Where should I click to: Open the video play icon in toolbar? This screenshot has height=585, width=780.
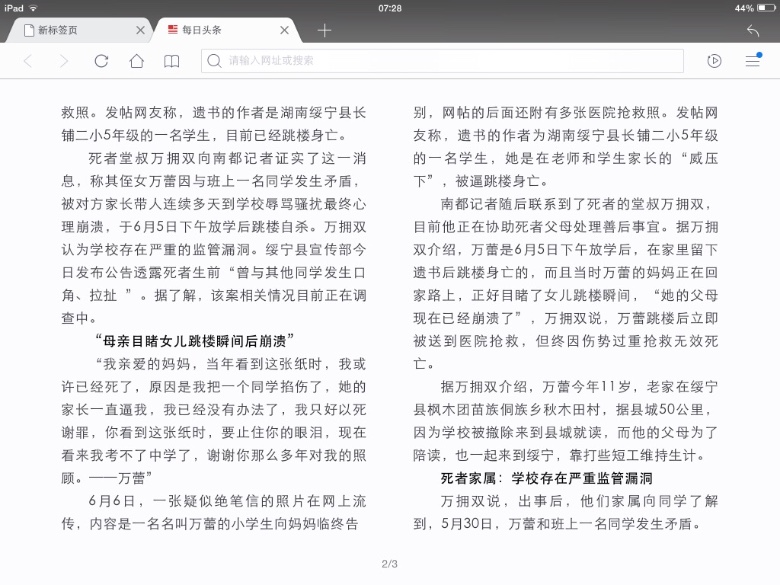click(x=714, y=61)
